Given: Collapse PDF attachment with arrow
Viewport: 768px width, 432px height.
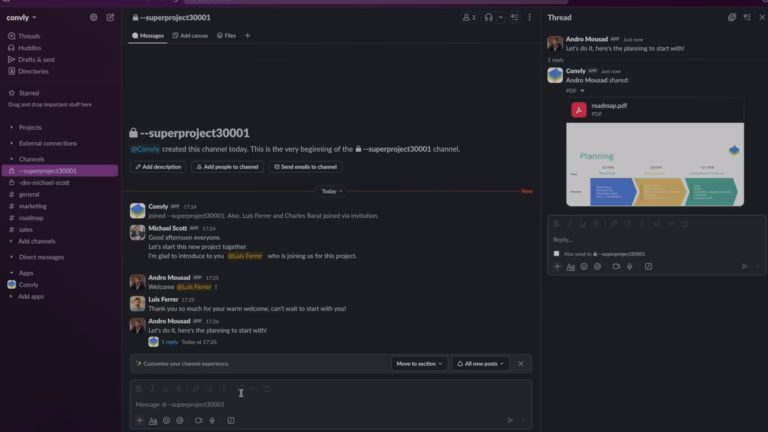Looking at the screenshot, I should pos(582,91).
